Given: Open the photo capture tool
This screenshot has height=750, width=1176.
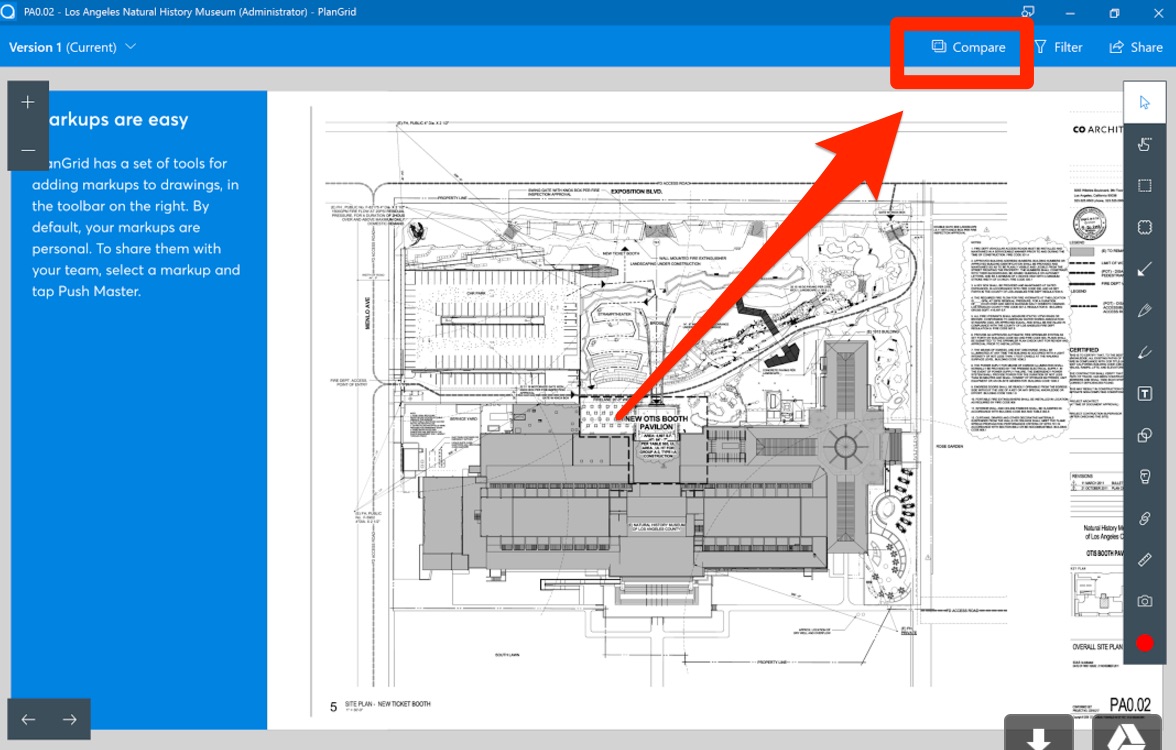Looking at the screenshot, I should coord(1145,601).
